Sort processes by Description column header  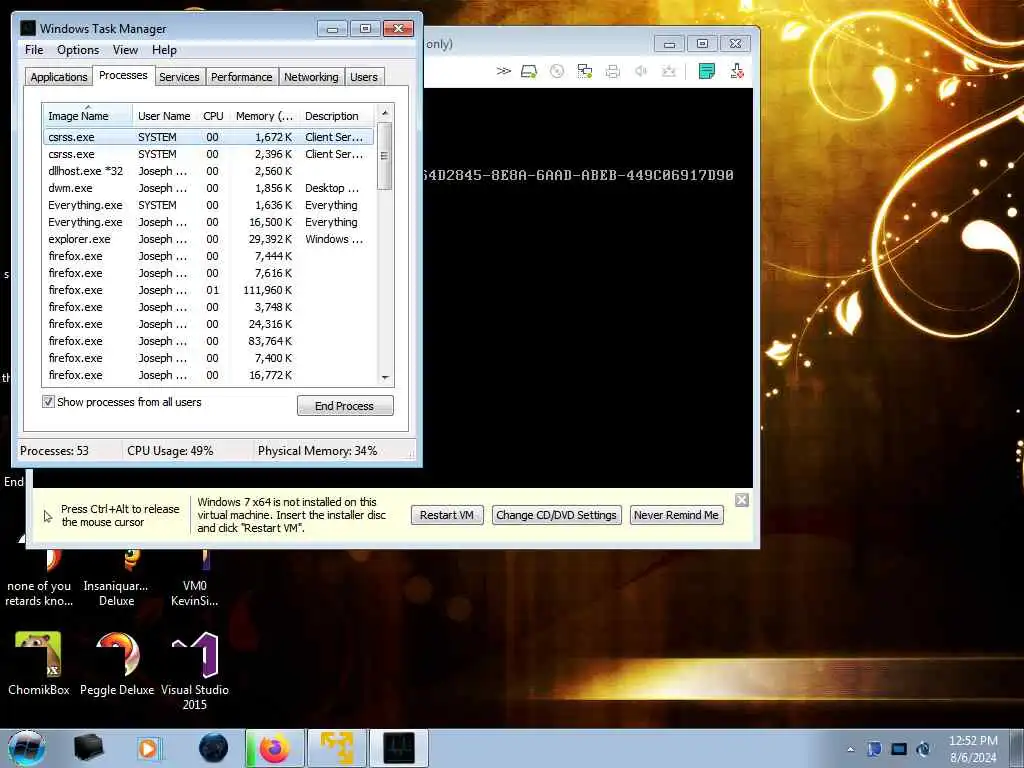[x=337, y=116]
